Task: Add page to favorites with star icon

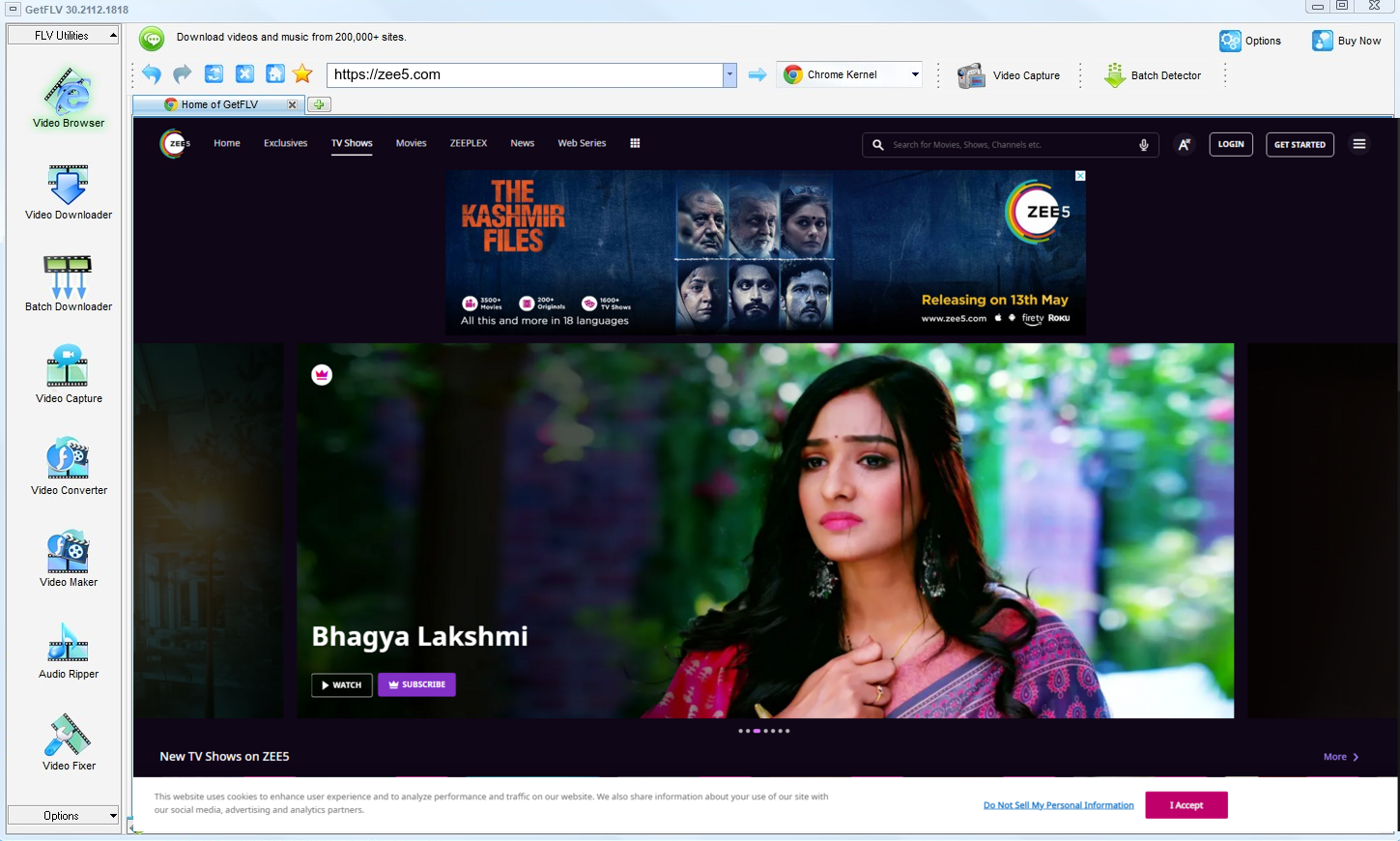Action: click(x=302, y=74)
